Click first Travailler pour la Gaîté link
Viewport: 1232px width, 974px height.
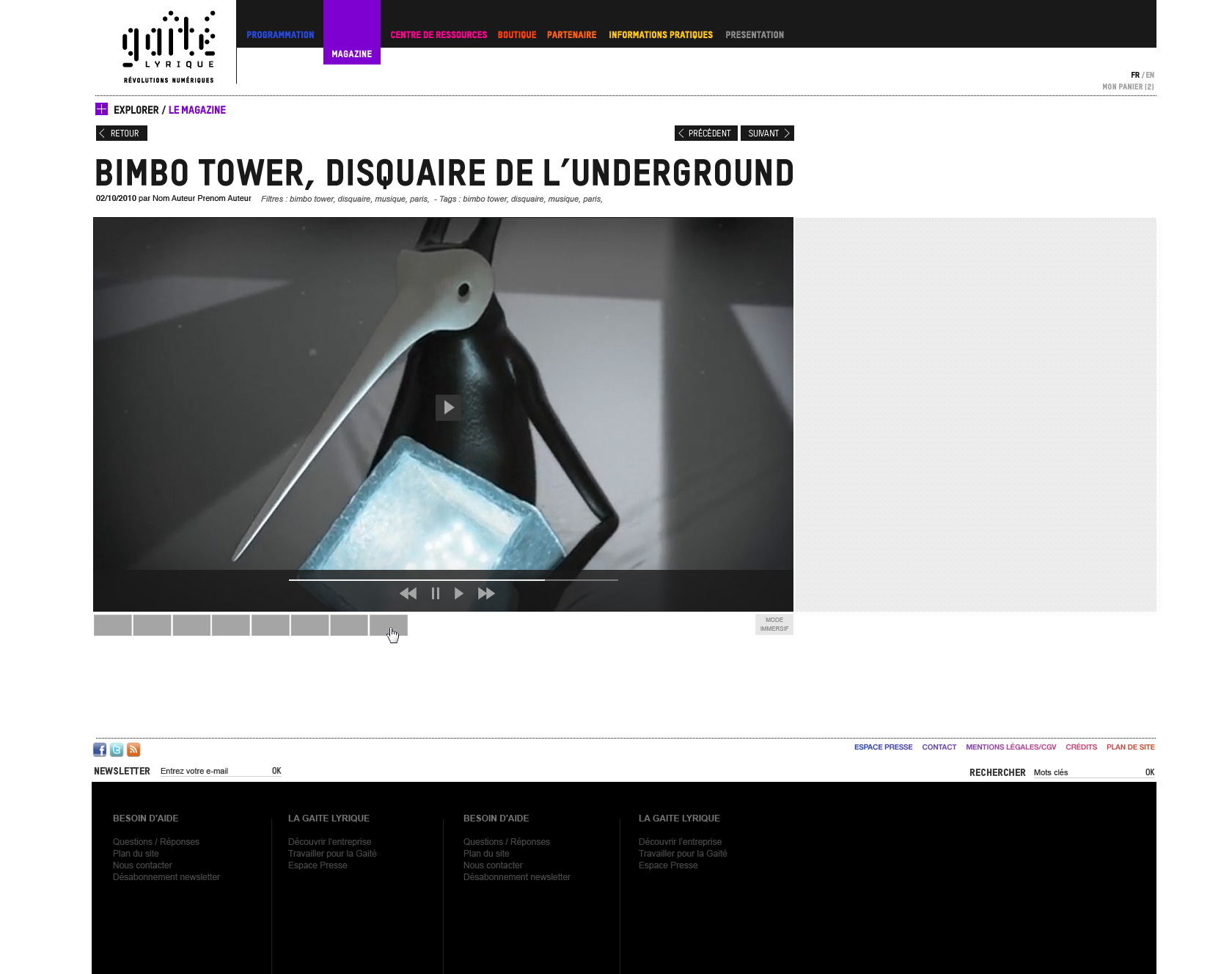332,854
